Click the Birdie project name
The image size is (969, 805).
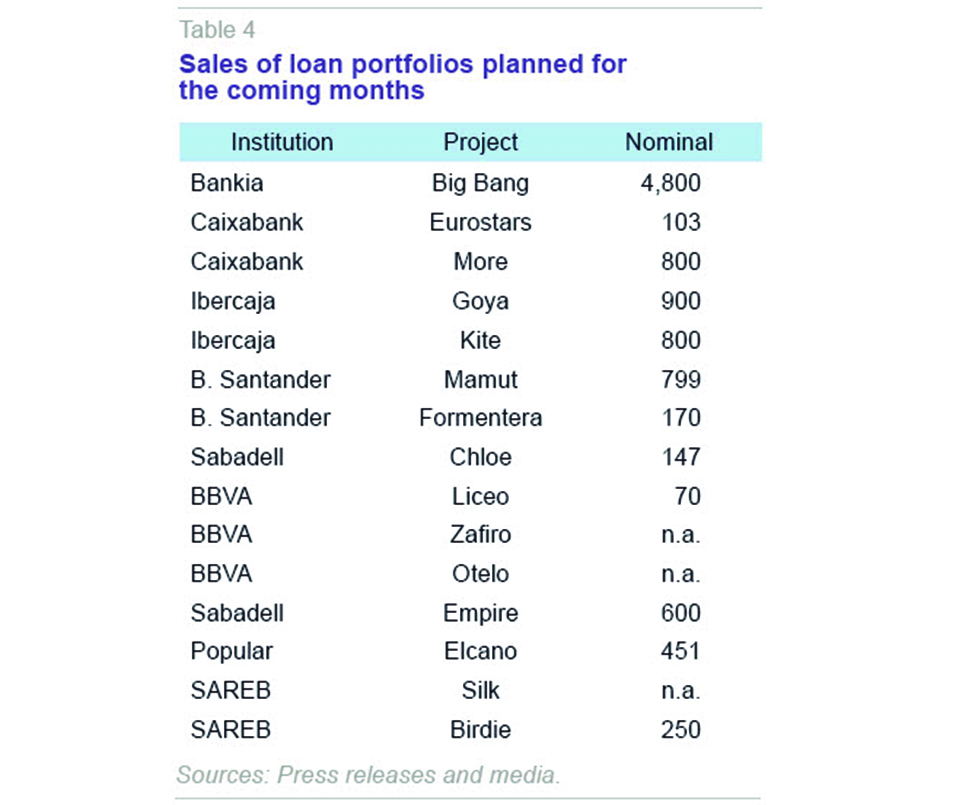480,730
